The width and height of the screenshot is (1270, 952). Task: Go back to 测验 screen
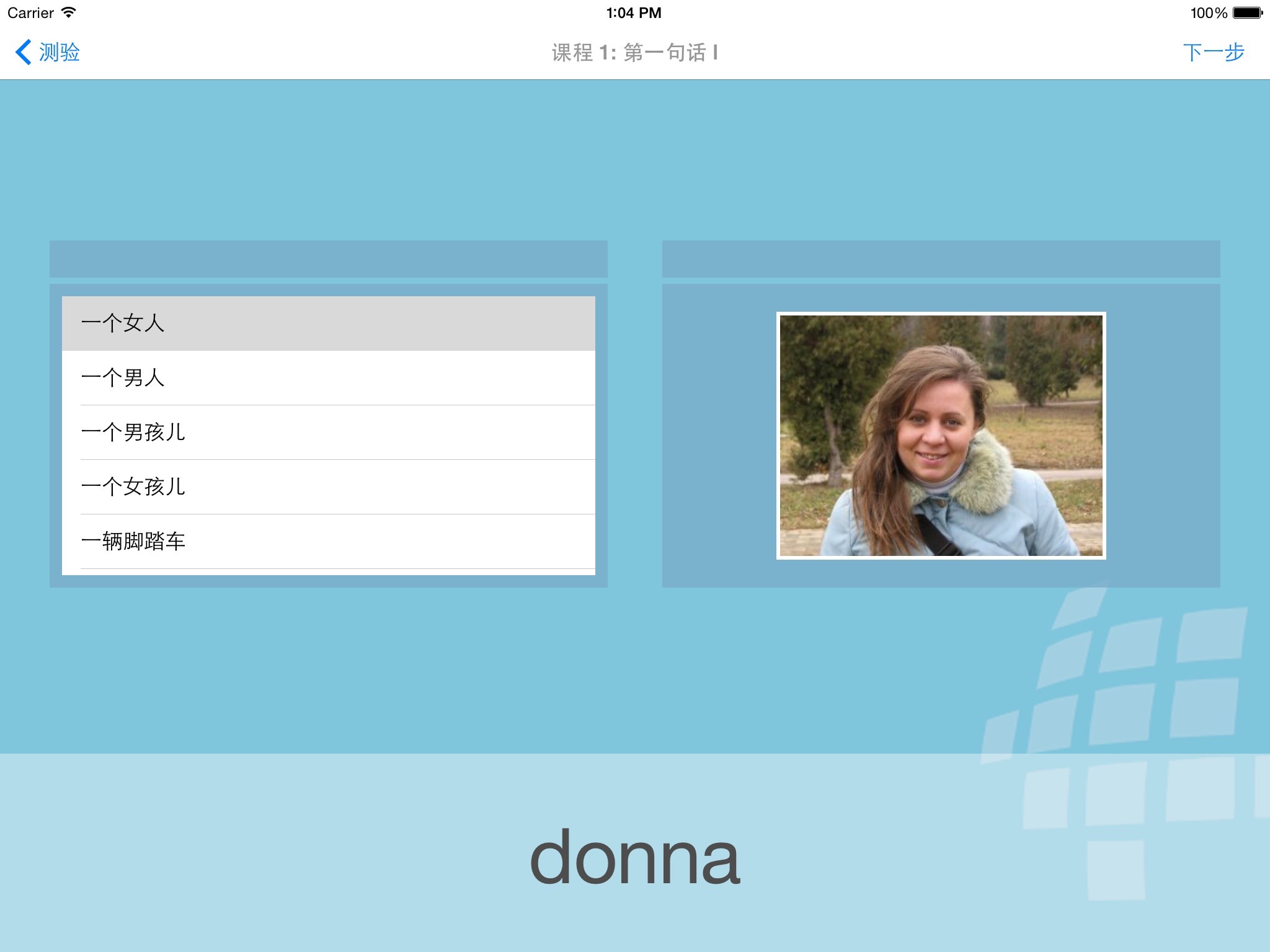pos(60,52)
